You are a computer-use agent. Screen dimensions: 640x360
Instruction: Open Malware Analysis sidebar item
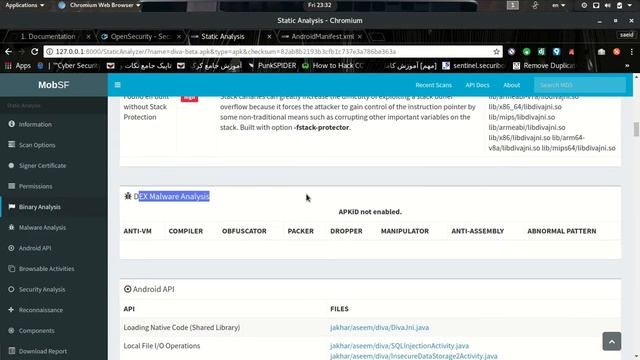42,227
